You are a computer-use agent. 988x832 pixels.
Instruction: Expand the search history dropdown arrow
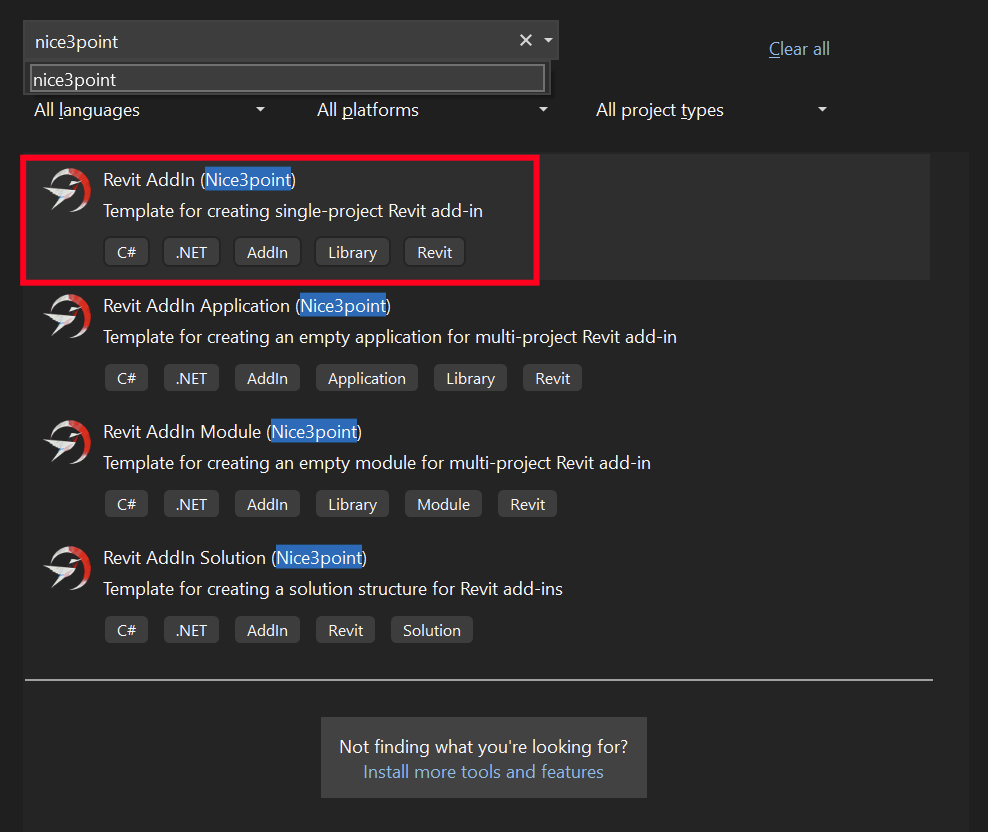pyautogui.click(x=548, y=41)
